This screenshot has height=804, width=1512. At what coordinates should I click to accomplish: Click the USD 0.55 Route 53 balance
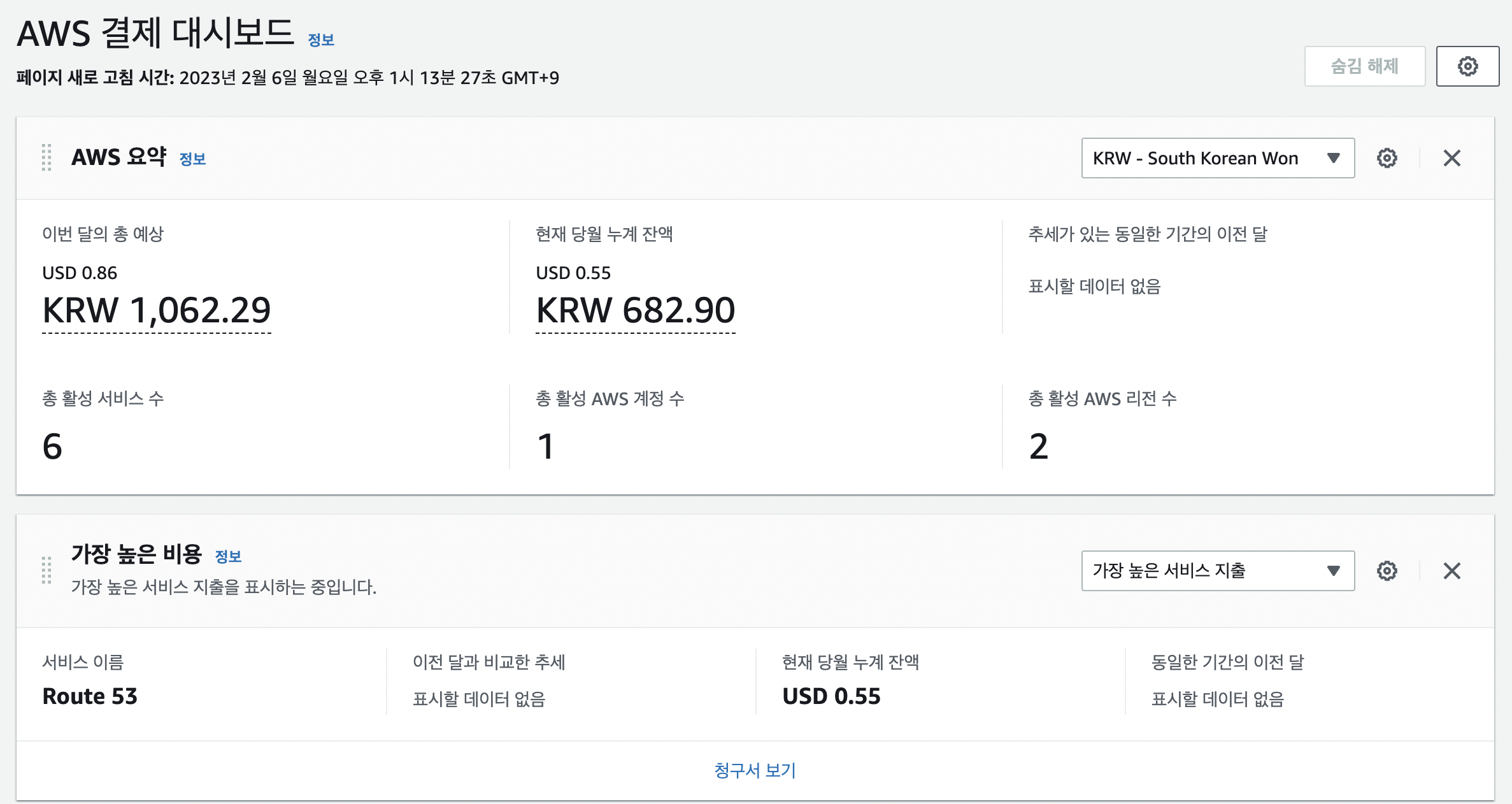pos(831,696)
